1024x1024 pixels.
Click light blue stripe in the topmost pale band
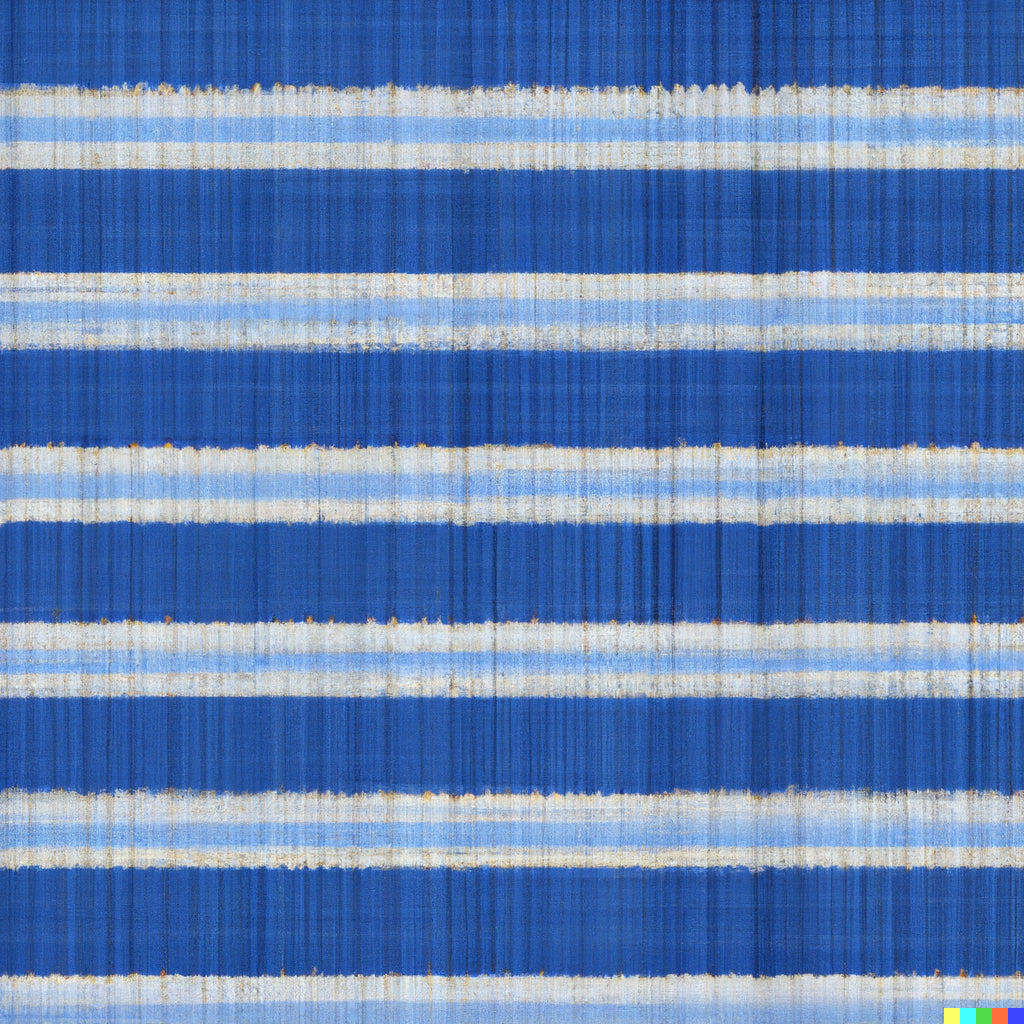click(x=512, y=130)
